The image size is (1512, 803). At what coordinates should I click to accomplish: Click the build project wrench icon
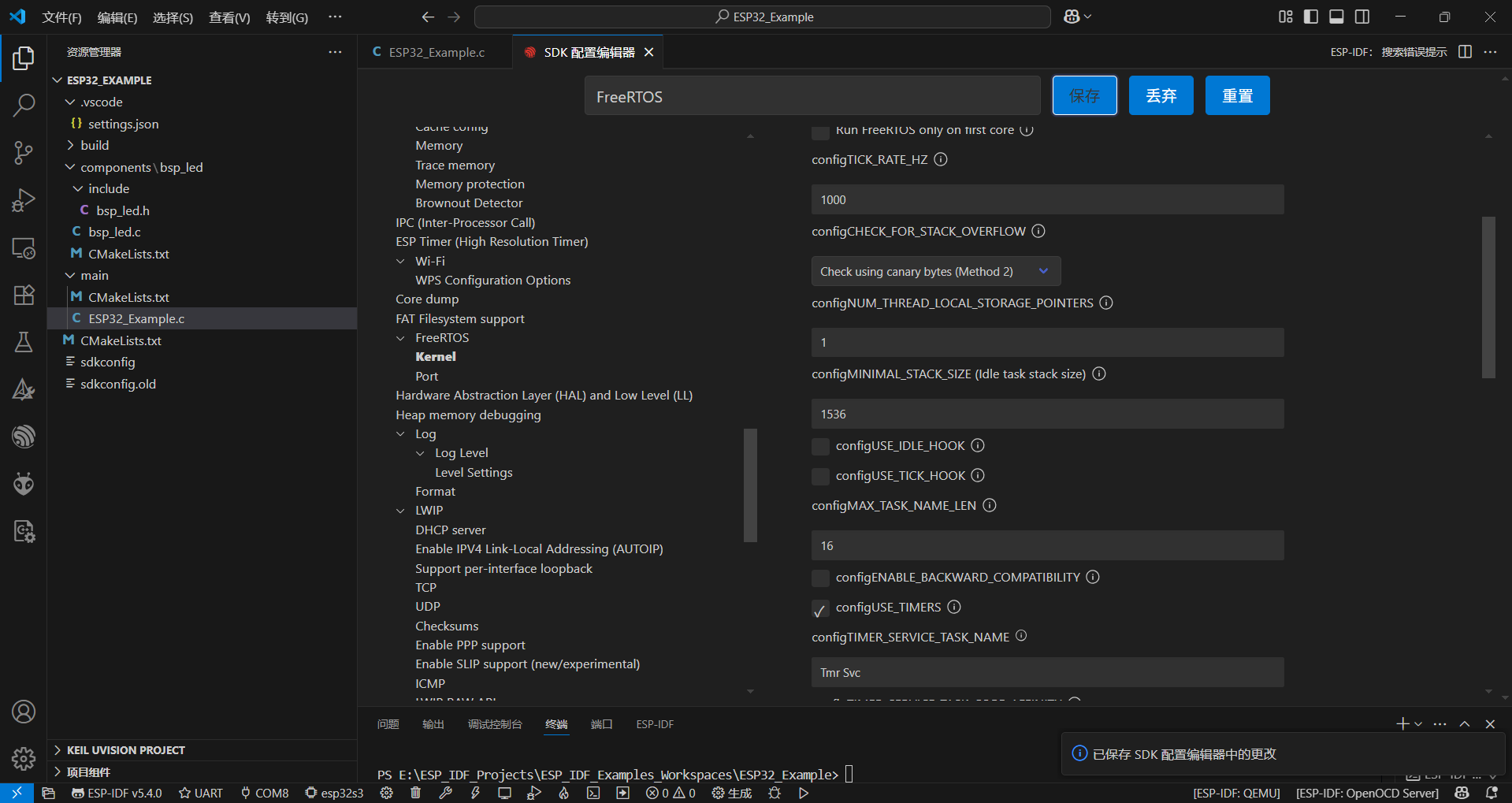(x=445, y=793)
